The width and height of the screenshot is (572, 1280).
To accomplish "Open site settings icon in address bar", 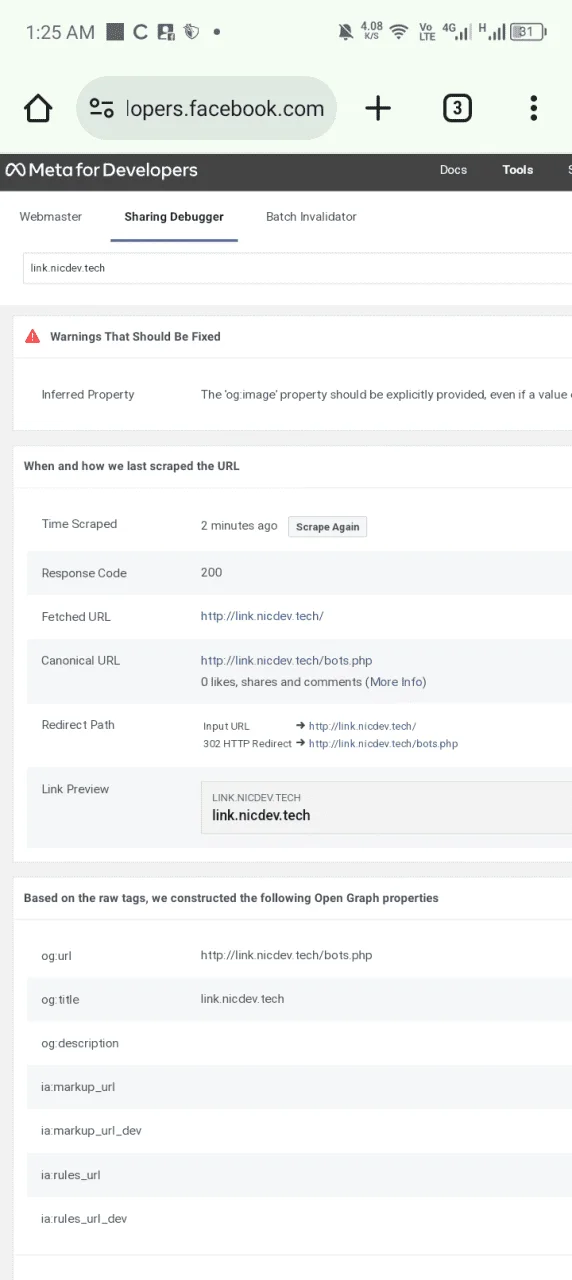I will click(x=101, y=108).
